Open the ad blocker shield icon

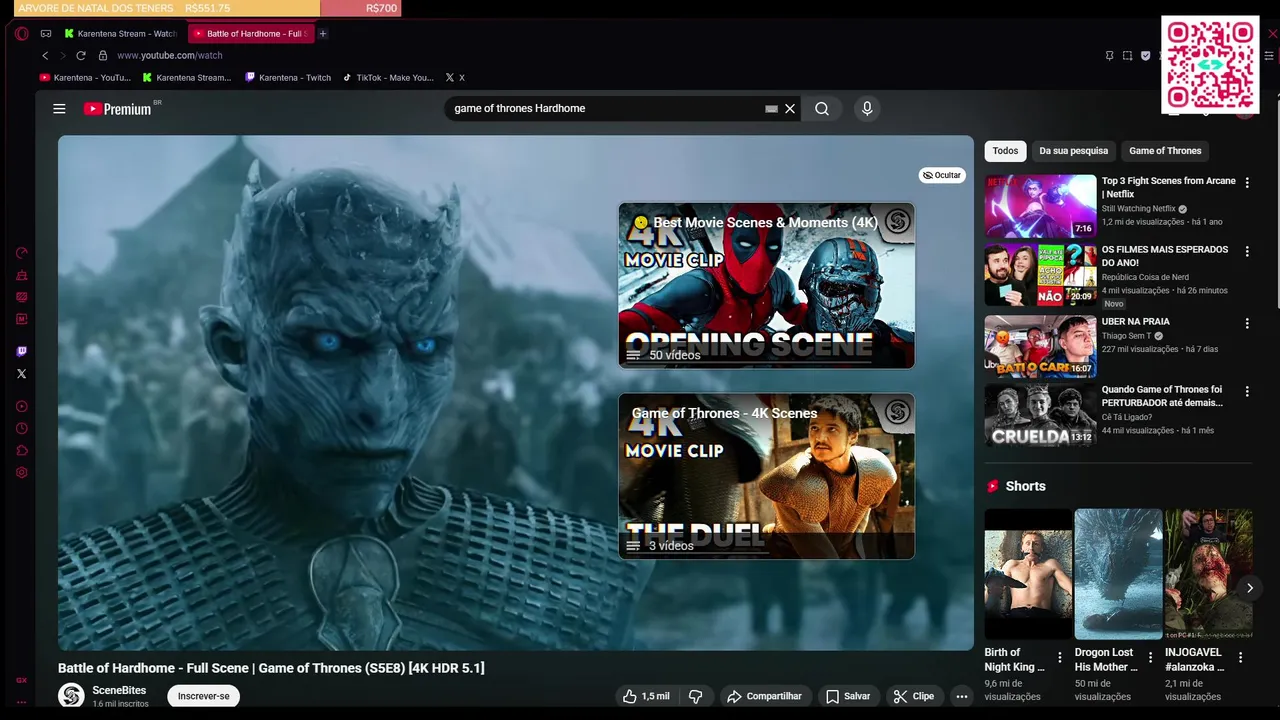(1145, 55)
